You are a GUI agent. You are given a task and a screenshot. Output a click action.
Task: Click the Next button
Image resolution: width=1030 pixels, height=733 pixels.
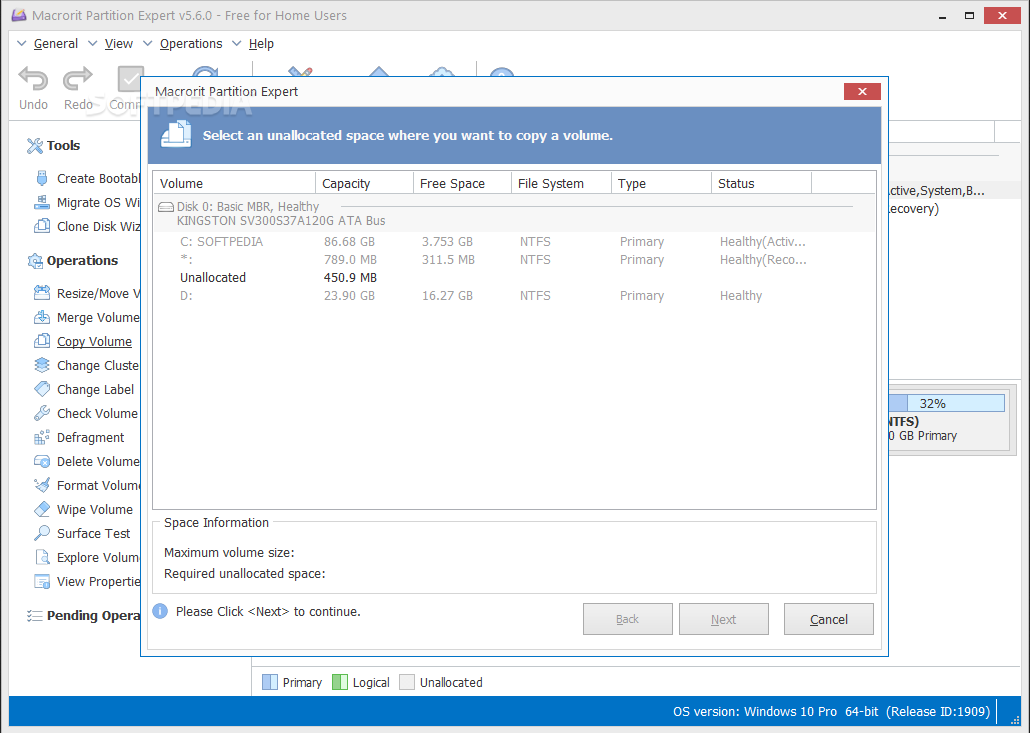(723, 619)
